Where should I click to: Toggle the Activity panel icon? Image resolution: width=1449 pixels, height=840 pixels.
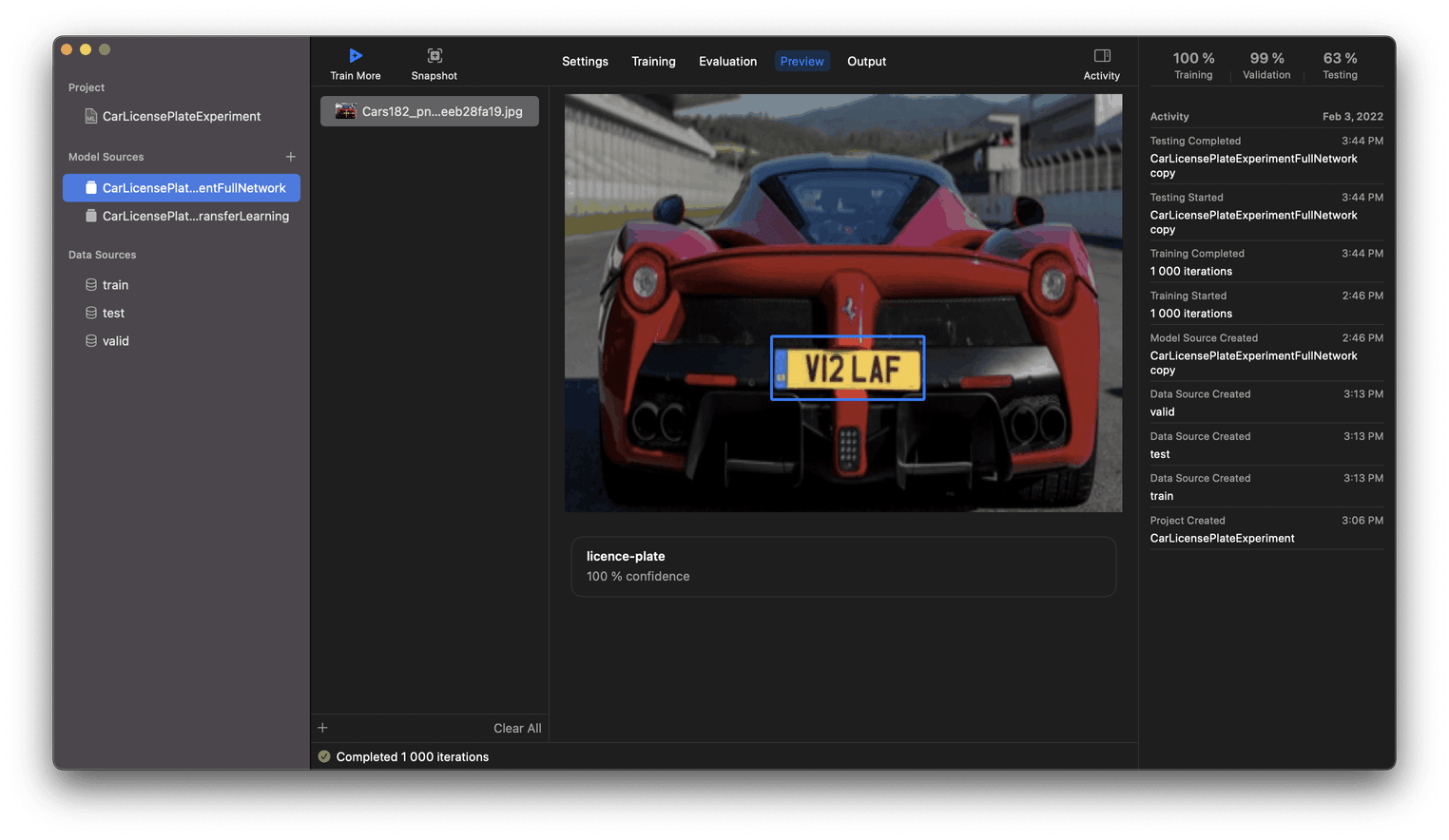point(1102,55)
